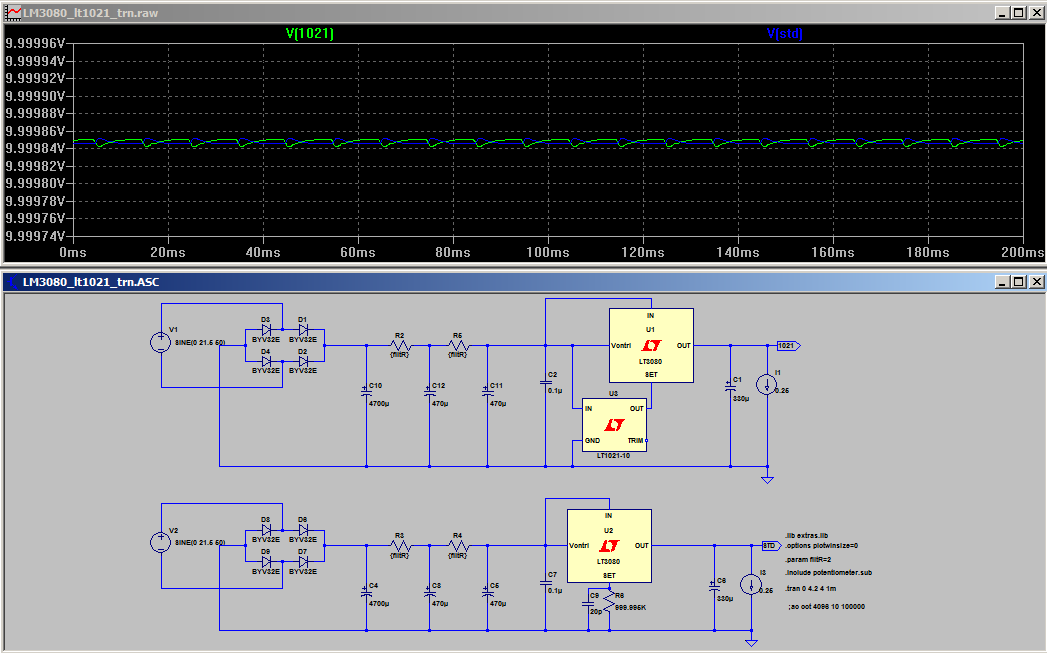
Task: Select capacitor C4 symbol
Action: tap(367, 593)
